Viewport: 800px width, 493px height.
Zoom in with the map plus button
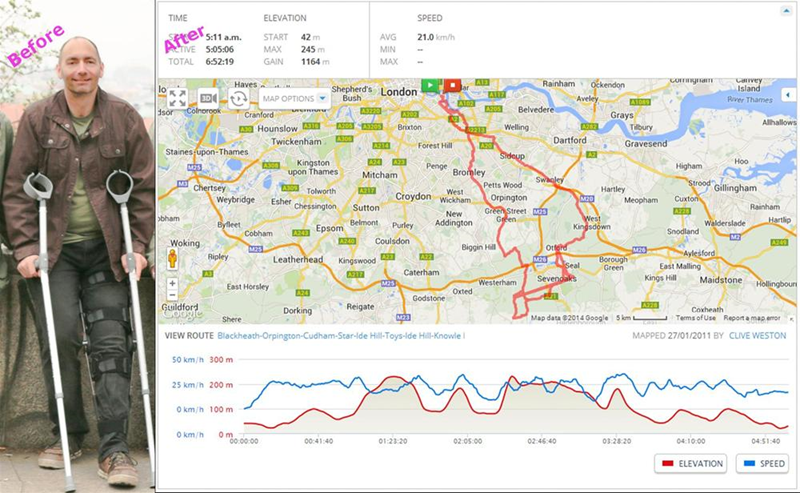coord(172,283)
